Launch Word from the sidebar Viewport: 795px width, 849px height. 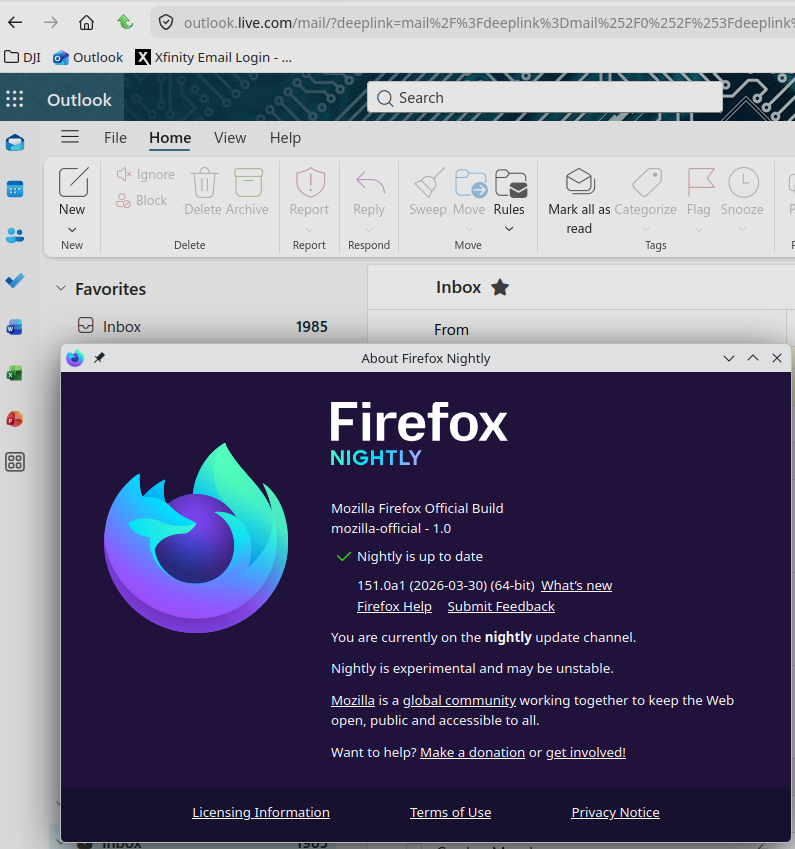(15, 327)
